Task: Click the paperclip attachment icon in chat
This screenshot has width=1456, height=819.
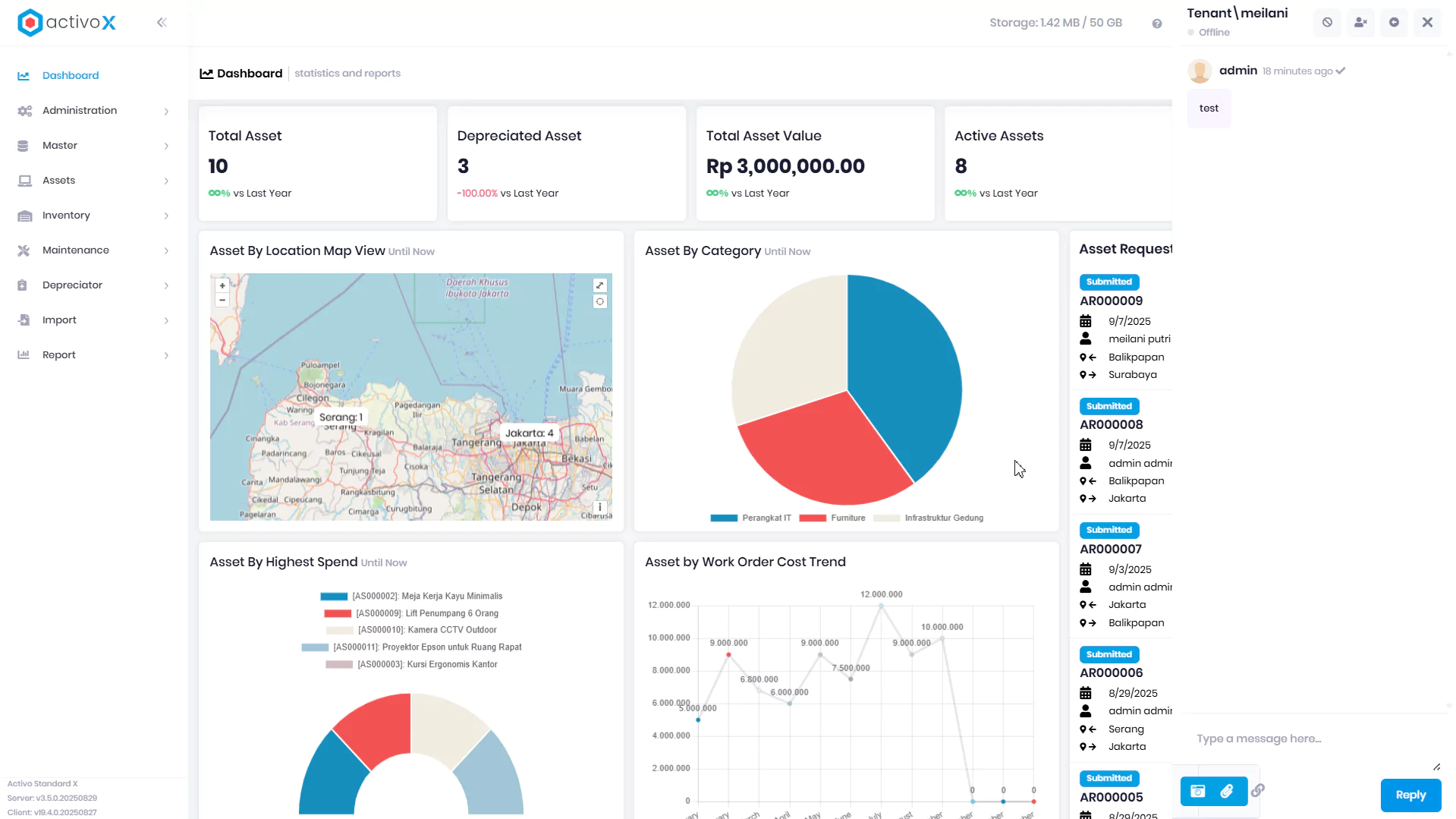Action: point(1227,792)
